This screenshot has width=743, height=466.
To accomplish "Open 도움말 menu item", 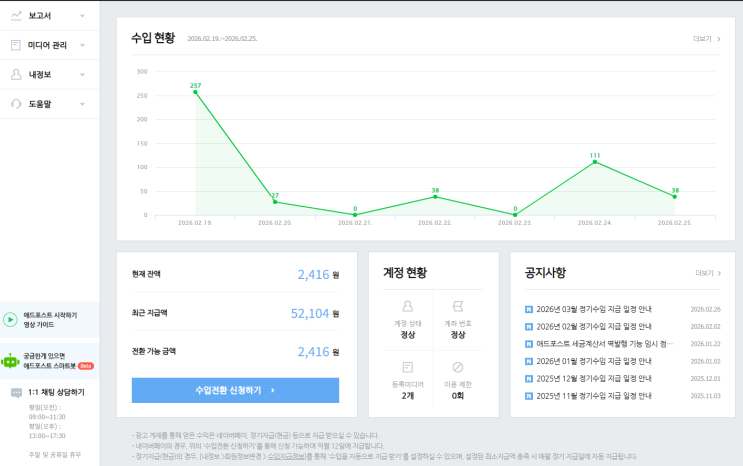I will click(x=50, y=104).
